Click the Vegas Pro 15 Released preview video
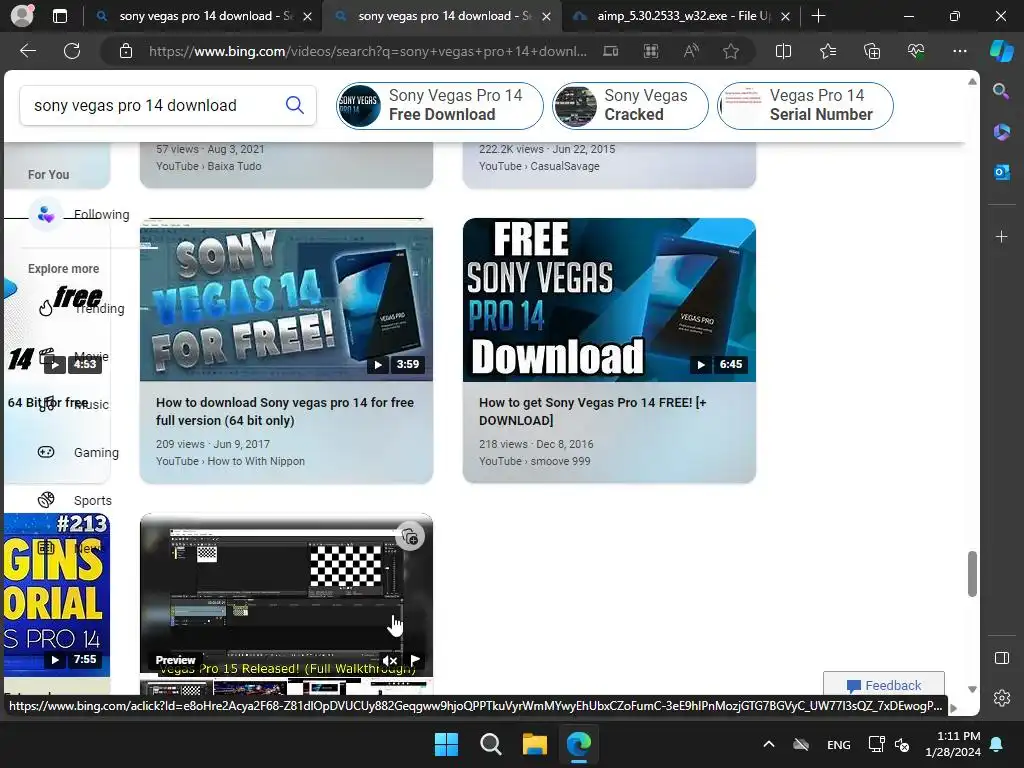The width and height of the screenshot is (1024, 768). tap(286, 594)
